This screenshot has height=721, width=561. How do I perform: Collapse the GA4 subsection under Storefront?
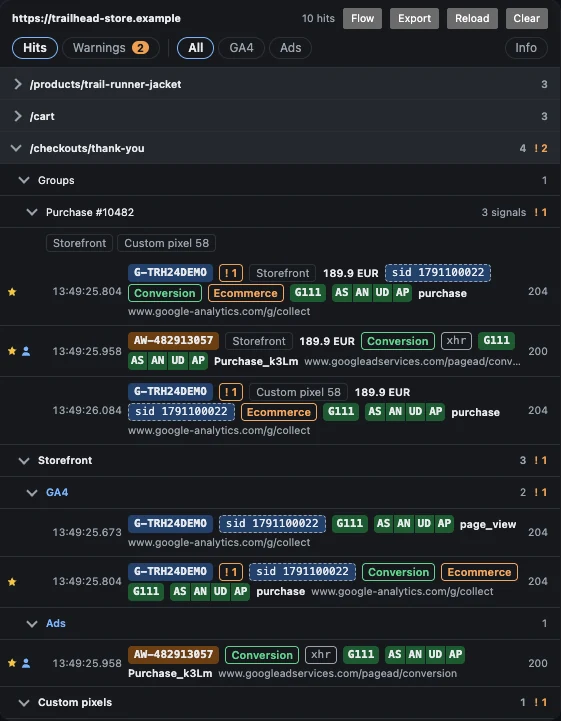(x=280, y=492)
